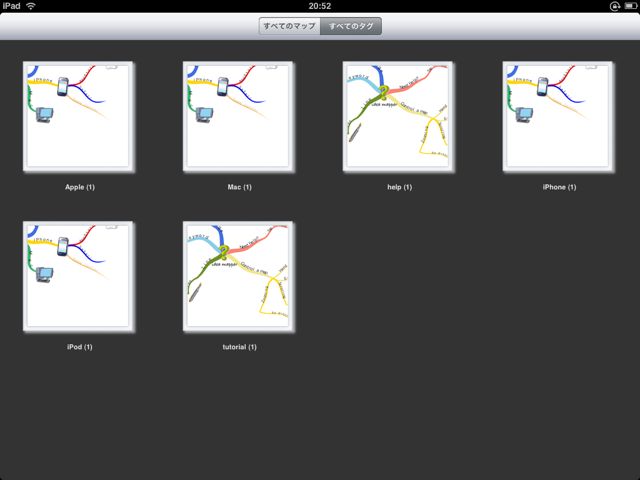The image size is (640, 480).
Task: Open the Apple tag thumbnail
Action: point(79,117)
